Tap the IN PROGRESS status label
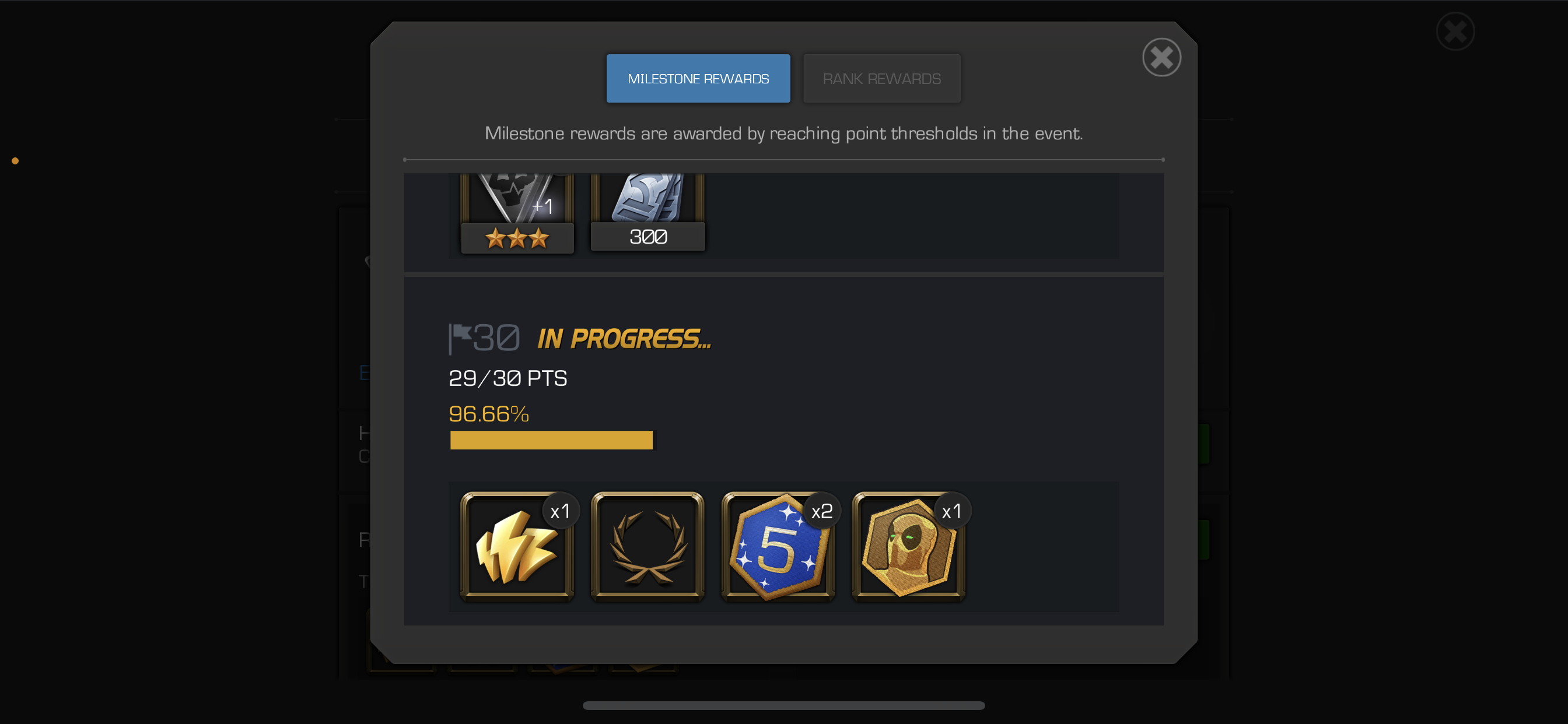1568x724 pixels. tap(624, 339)
